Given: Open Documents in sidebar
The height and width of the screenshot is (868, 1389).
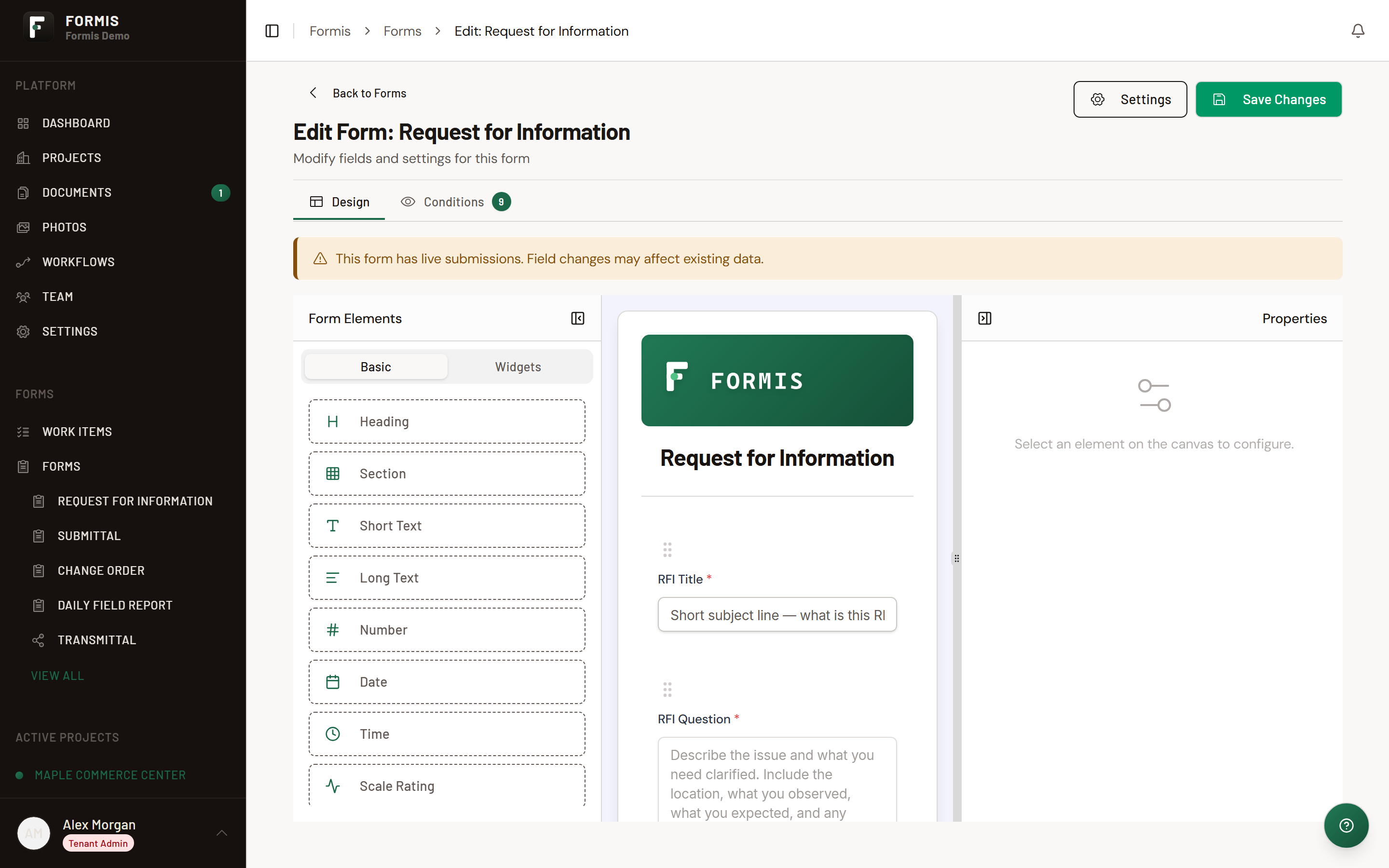Looking at the screenshot, I should [123, 193].
